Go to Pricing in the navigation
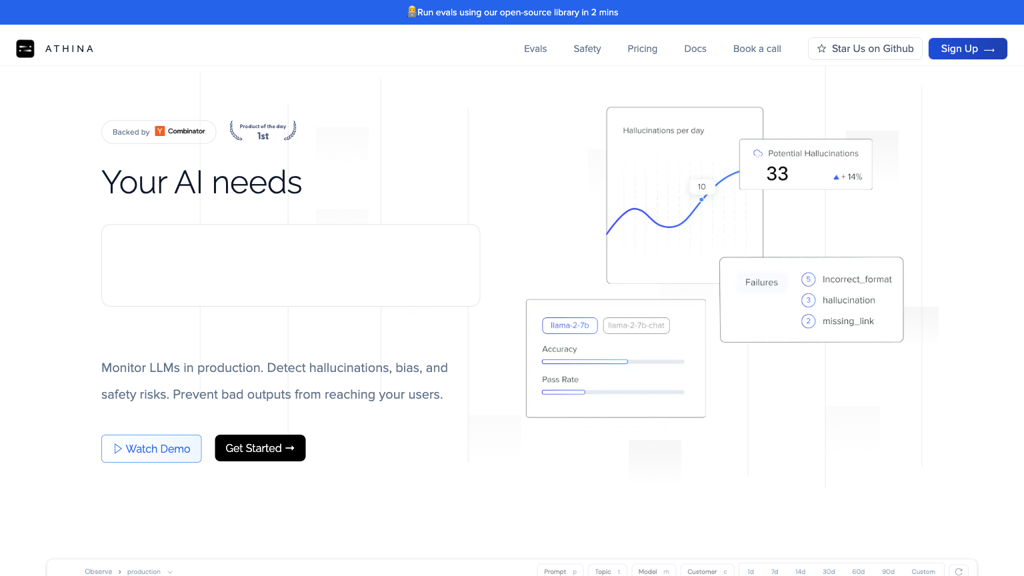This screenshot has height=576, width=1024. [642, 49]
